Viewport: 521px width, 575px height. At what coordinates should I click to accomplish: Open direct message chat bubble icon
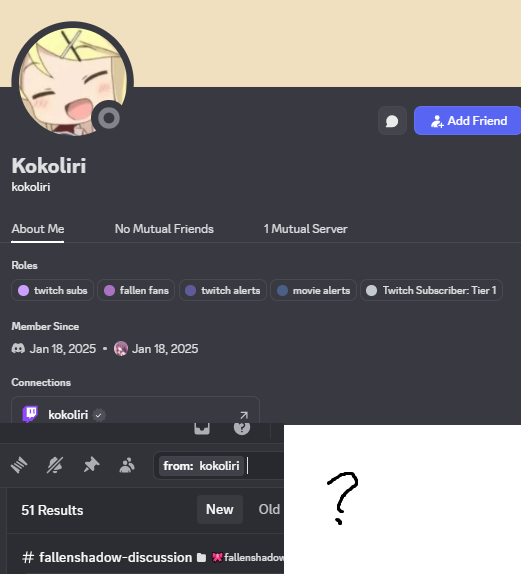click(392, 121)
